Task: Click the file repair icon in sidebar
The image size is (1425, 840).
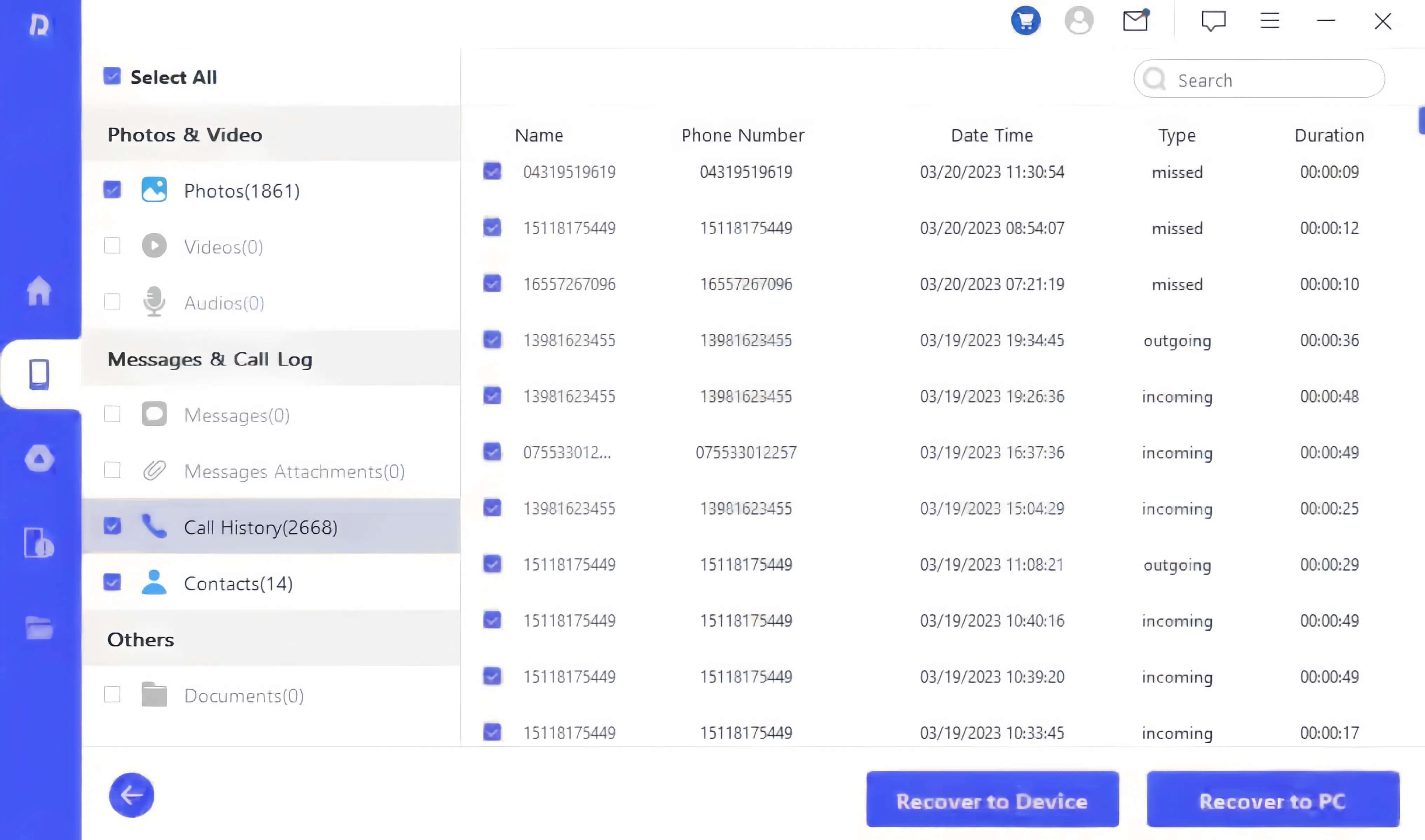Action: tap(40, 543)
